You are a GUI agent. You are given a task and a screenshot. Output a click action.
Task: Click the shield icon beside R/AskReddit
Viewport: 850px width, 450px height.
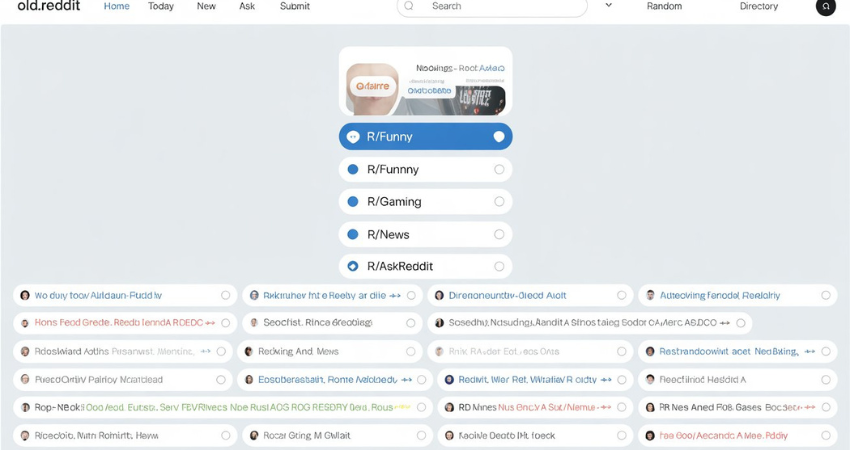pos(353,266)
